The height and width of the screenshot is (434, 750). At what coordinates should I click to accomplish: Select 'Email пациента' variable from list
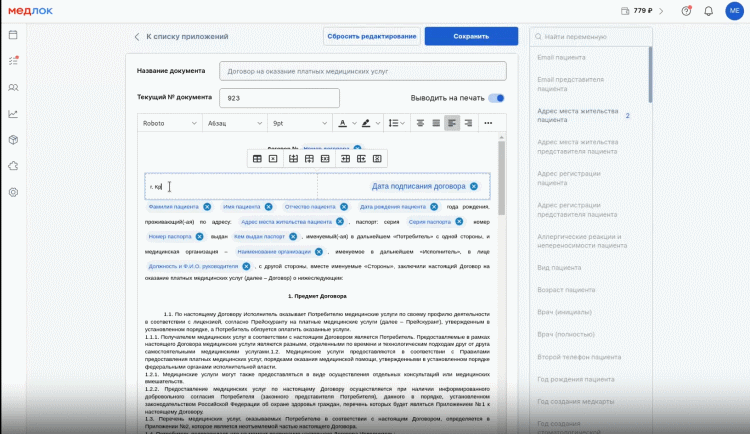[561, 57]
